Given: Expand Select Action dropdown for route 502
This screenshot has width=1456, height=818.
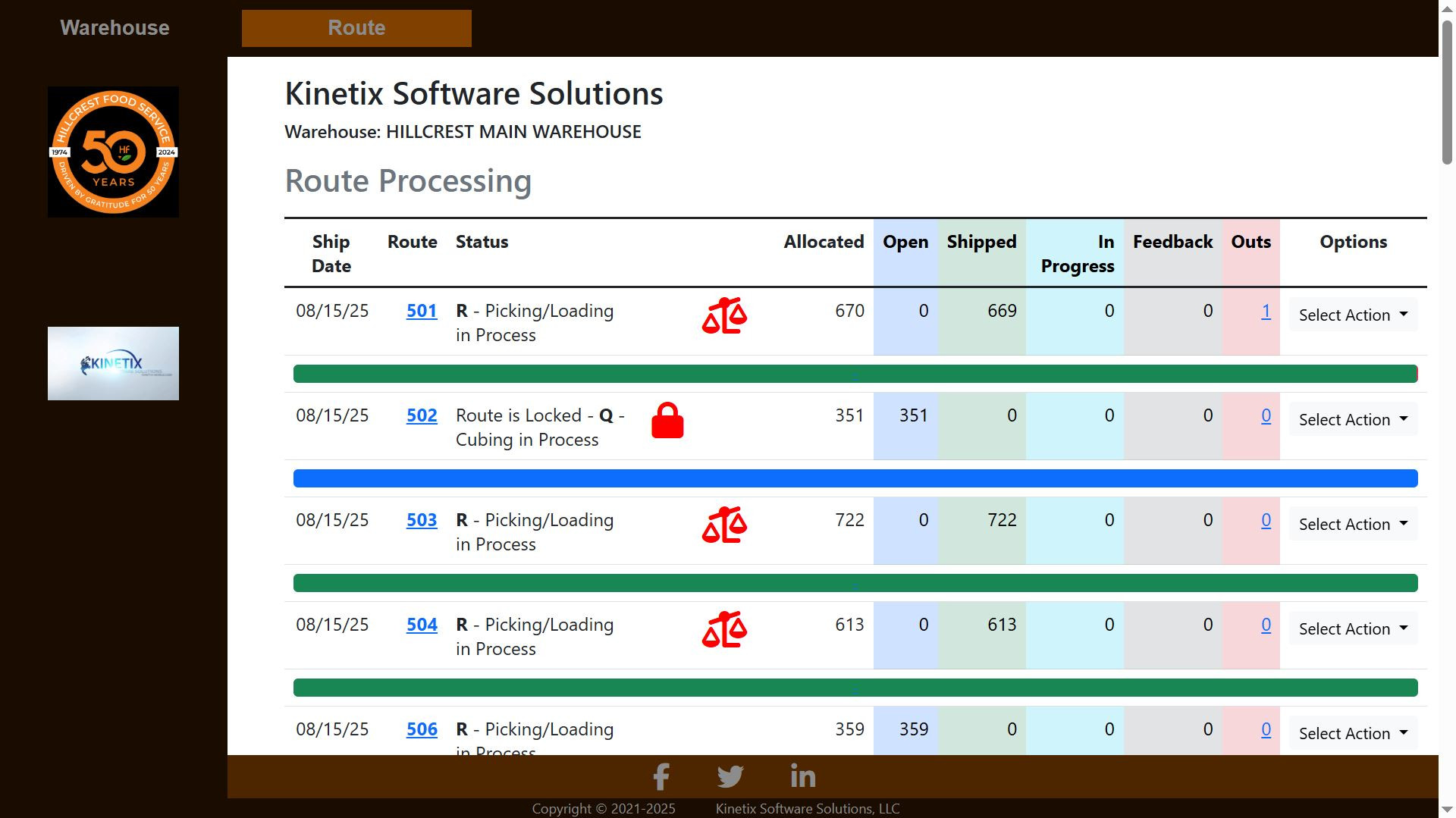Looking at the screenshot, I should [1353, 420].
